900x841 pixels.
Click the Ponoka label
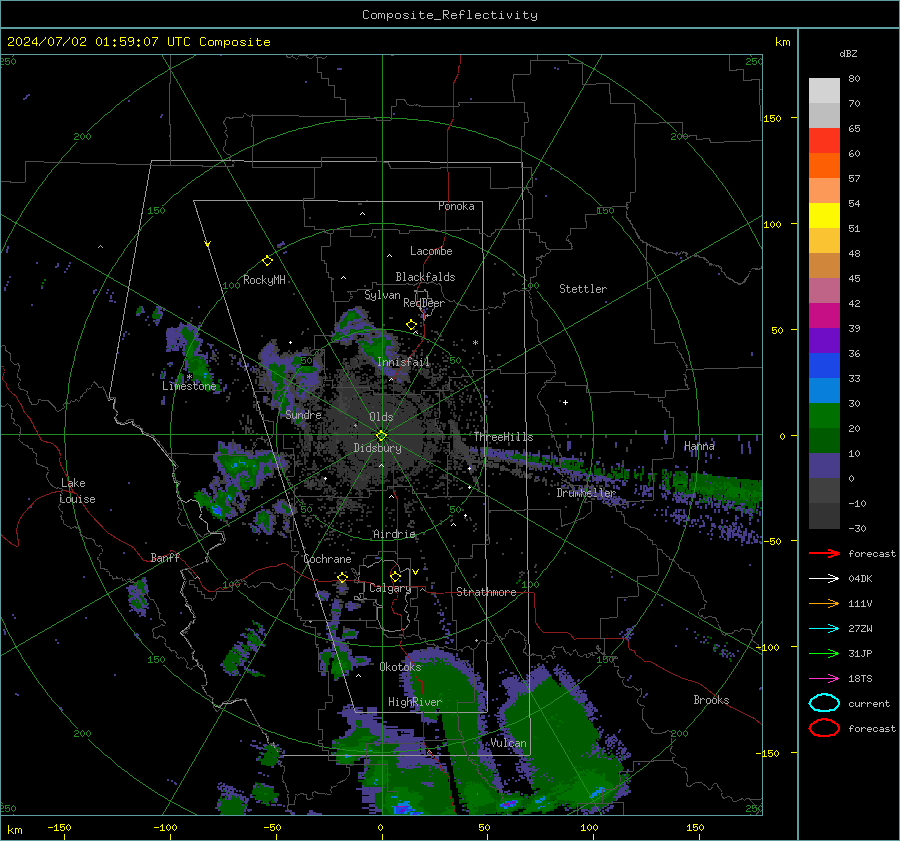[x=456, y=206]
